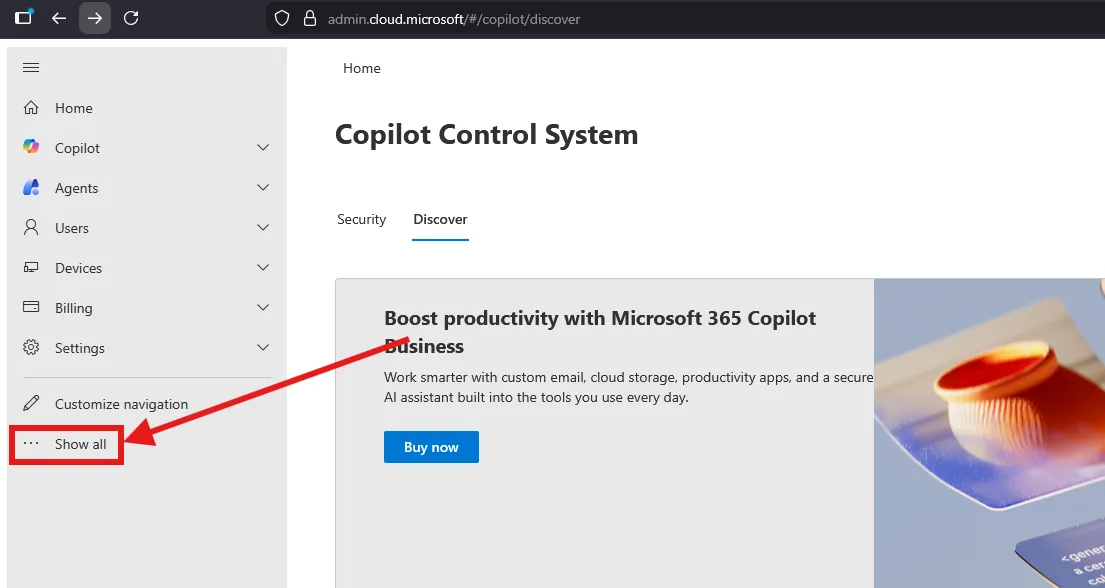Go forward with browser forward arrow
The width and height of the screenshot is (1105, 588).
(x=94, y=18)
